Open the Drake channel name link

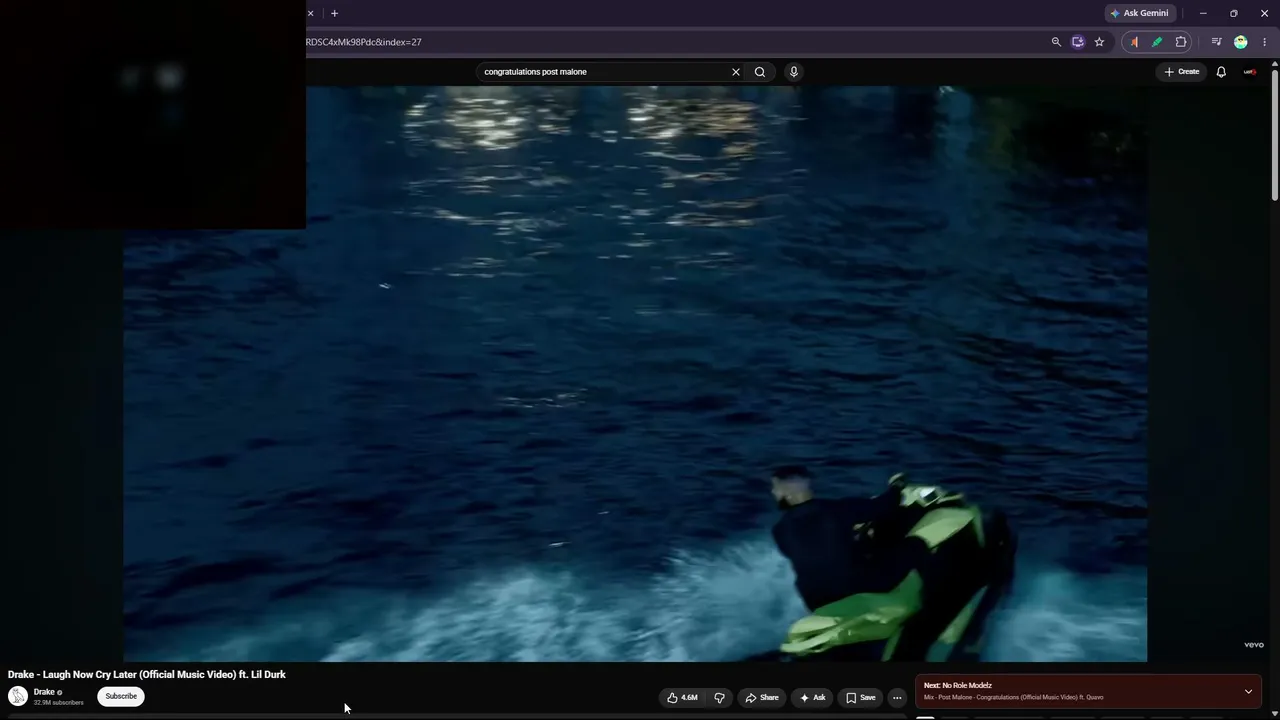click(x=44, y=692)
